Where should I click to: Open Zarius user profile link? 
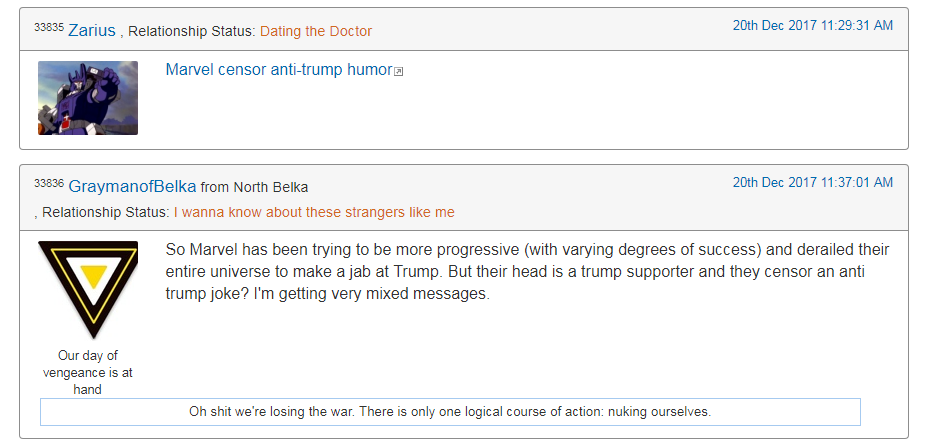92,31
